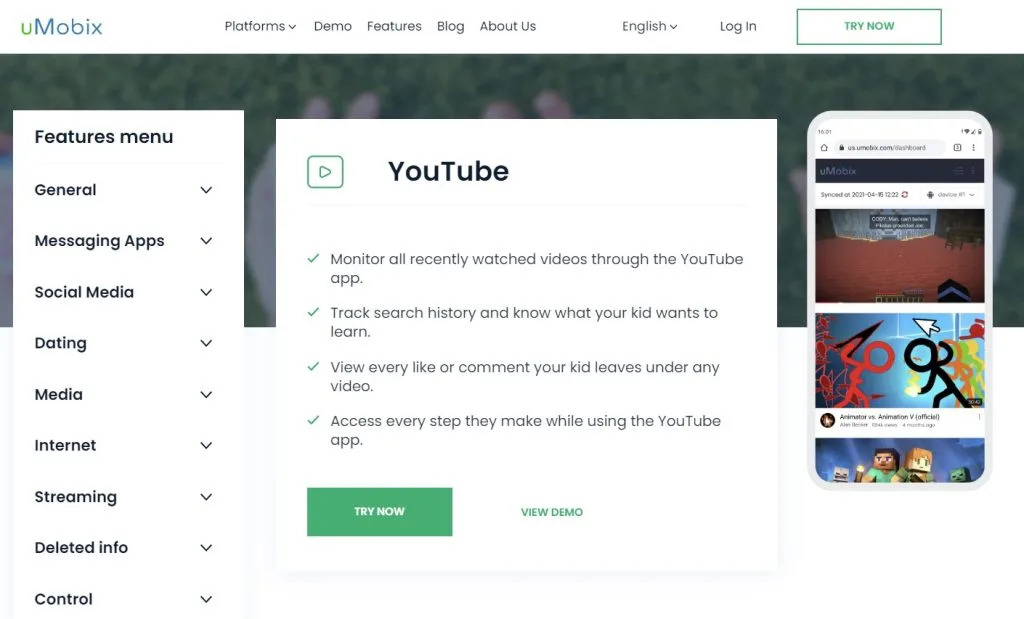Expand the Platforms navigation dropdown
This screenshot has width=1024, height=619.
[259, 26]
